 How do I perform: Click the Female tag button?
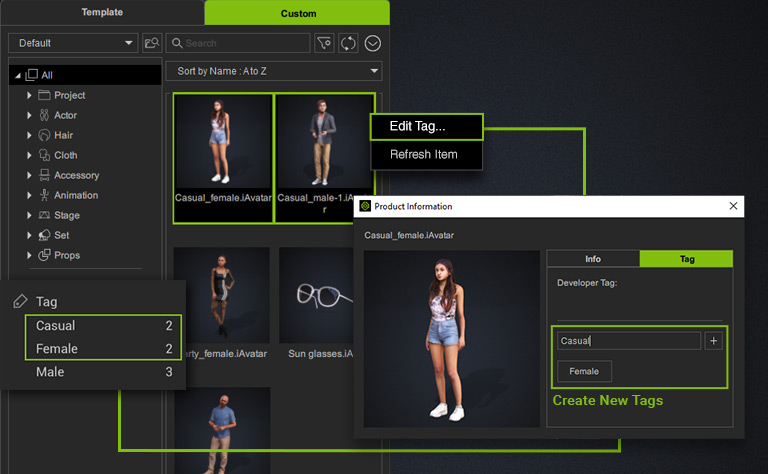[584, 371]
